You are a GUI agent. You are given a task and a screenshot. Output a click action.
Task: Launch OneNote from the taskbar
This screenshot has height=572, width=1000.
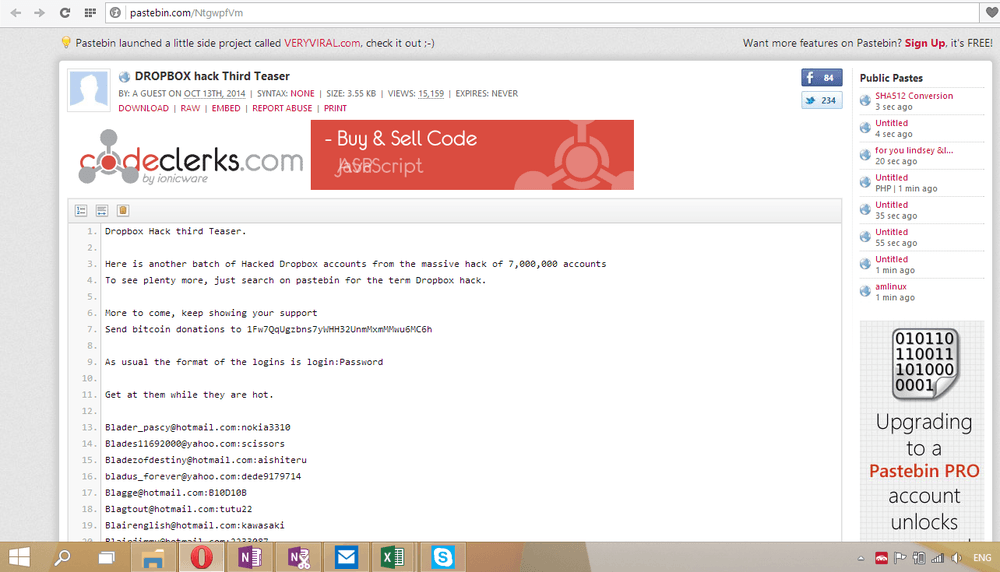pos(250,557)
